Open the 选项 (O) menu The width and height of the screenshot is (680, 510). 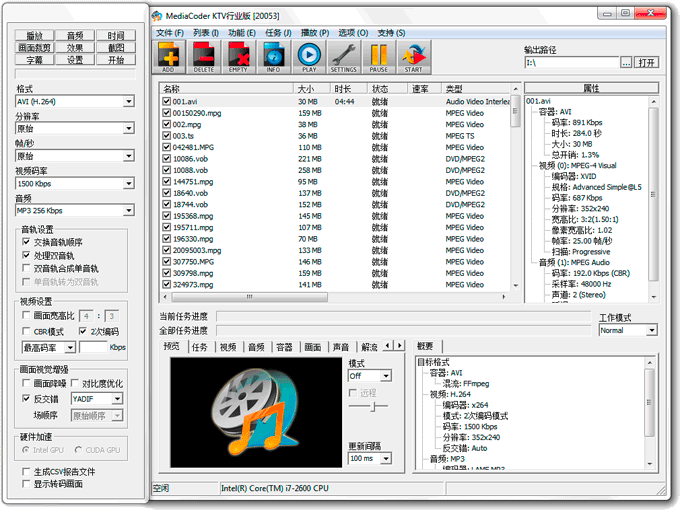(353, 33)
